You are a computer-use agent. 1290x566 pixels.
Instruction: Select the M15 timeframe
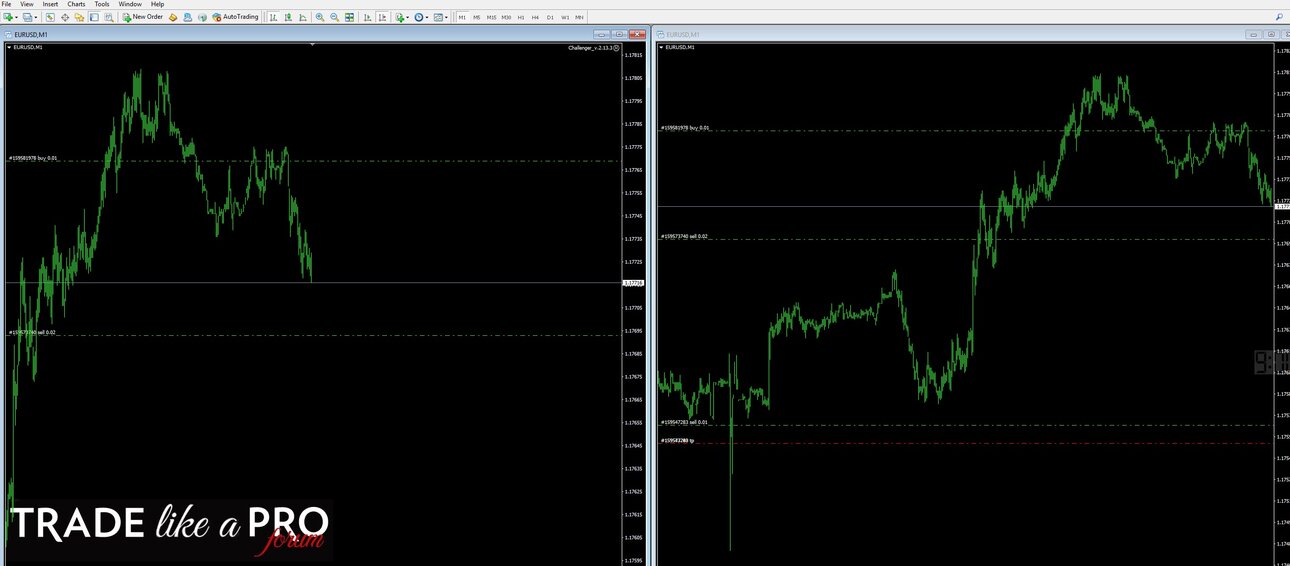click(x=492, y=17)
